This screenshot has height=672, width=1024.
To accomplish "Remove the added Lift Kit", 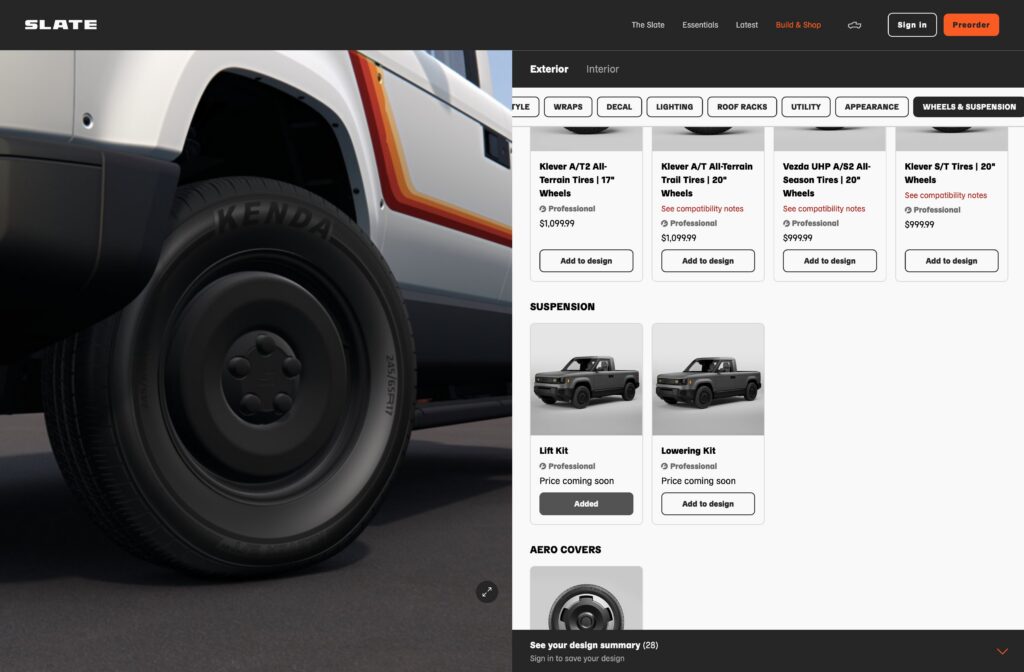I will coord(586,504).
